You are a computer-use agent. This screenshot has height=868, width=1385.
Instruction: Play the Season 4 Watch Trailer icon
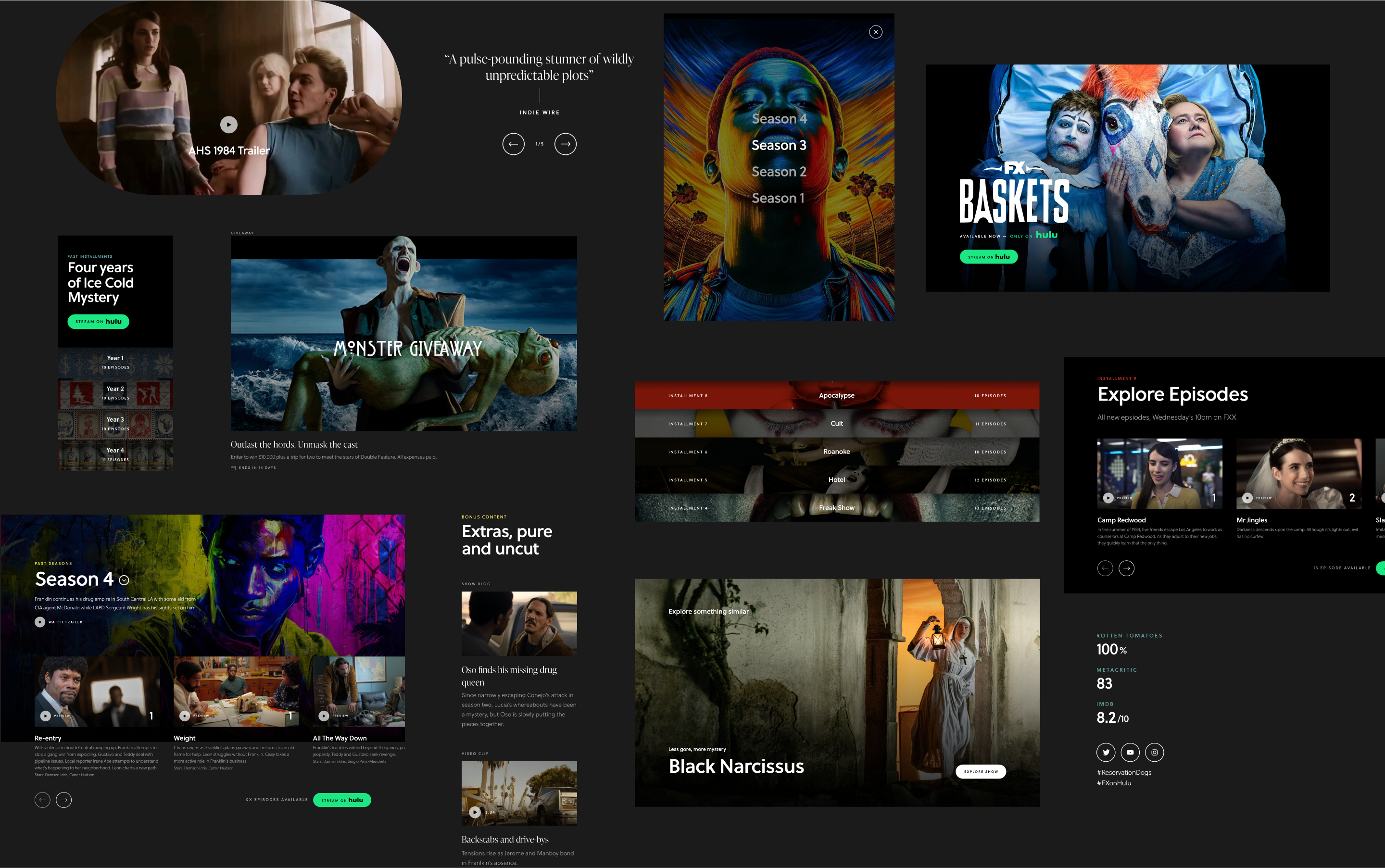(39, 622)
